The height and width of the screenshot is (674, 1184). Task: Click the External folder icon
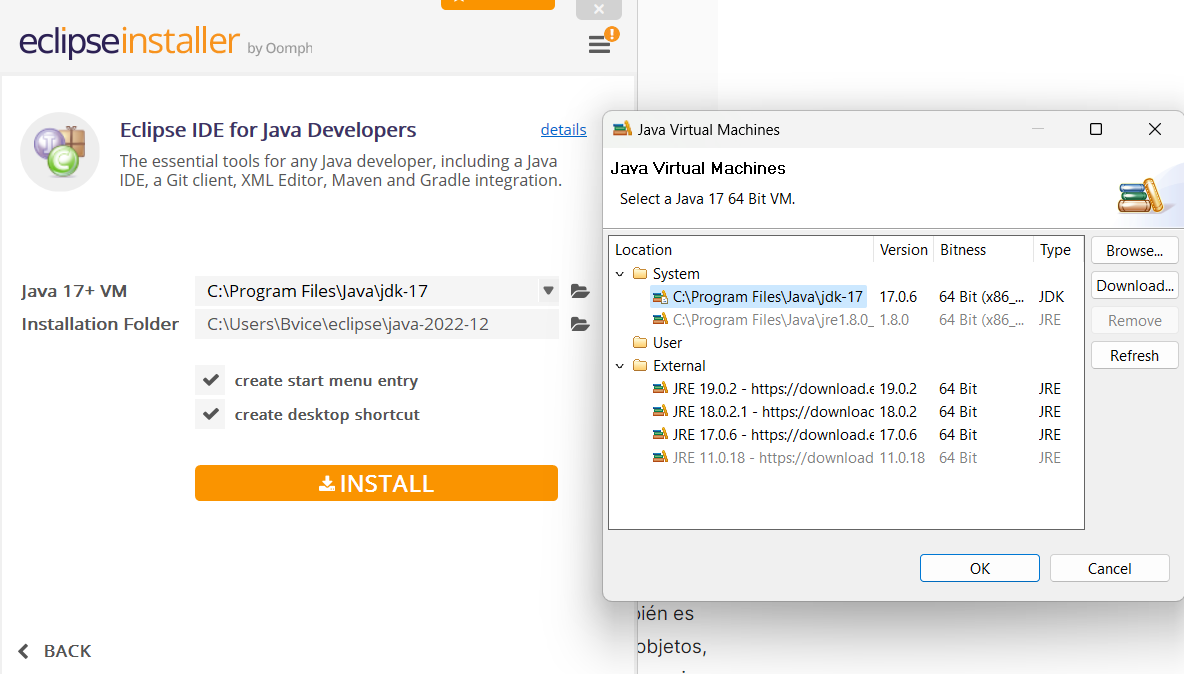tap(640, 365)
